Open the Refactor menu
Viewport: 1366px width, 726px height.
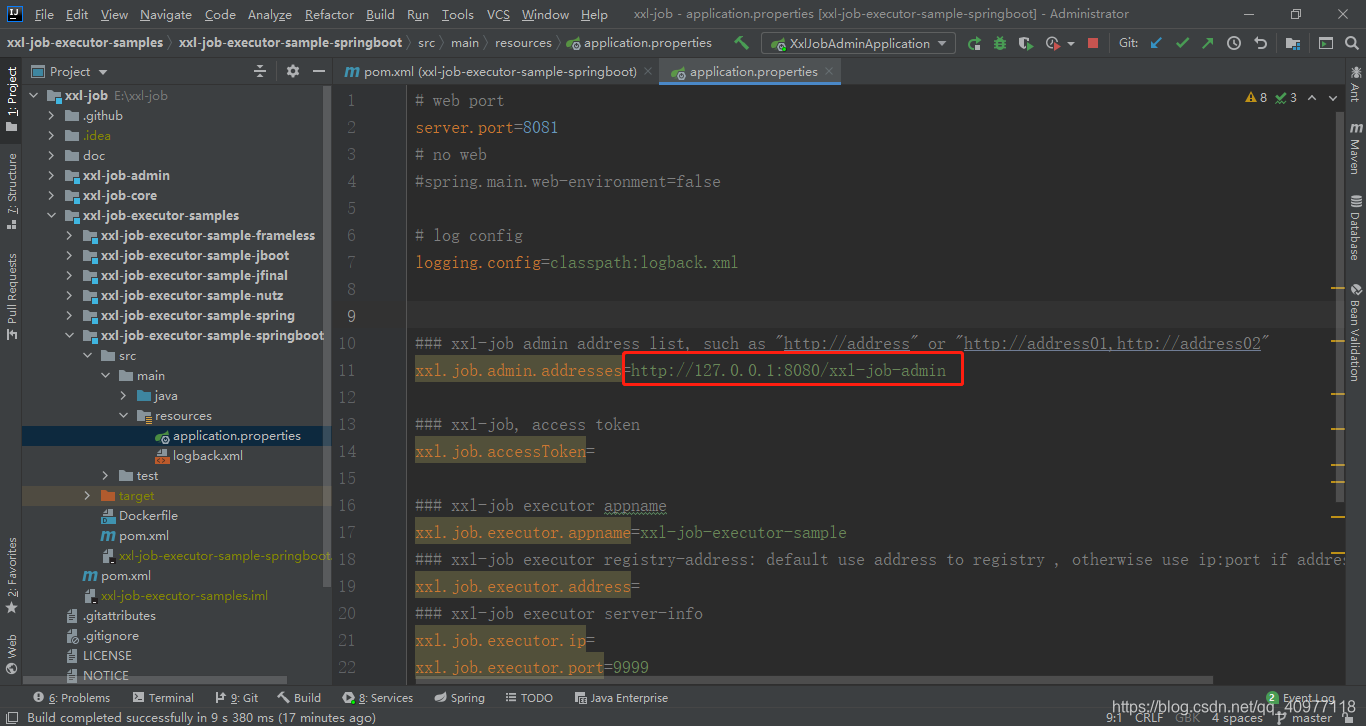click(329, 14)
